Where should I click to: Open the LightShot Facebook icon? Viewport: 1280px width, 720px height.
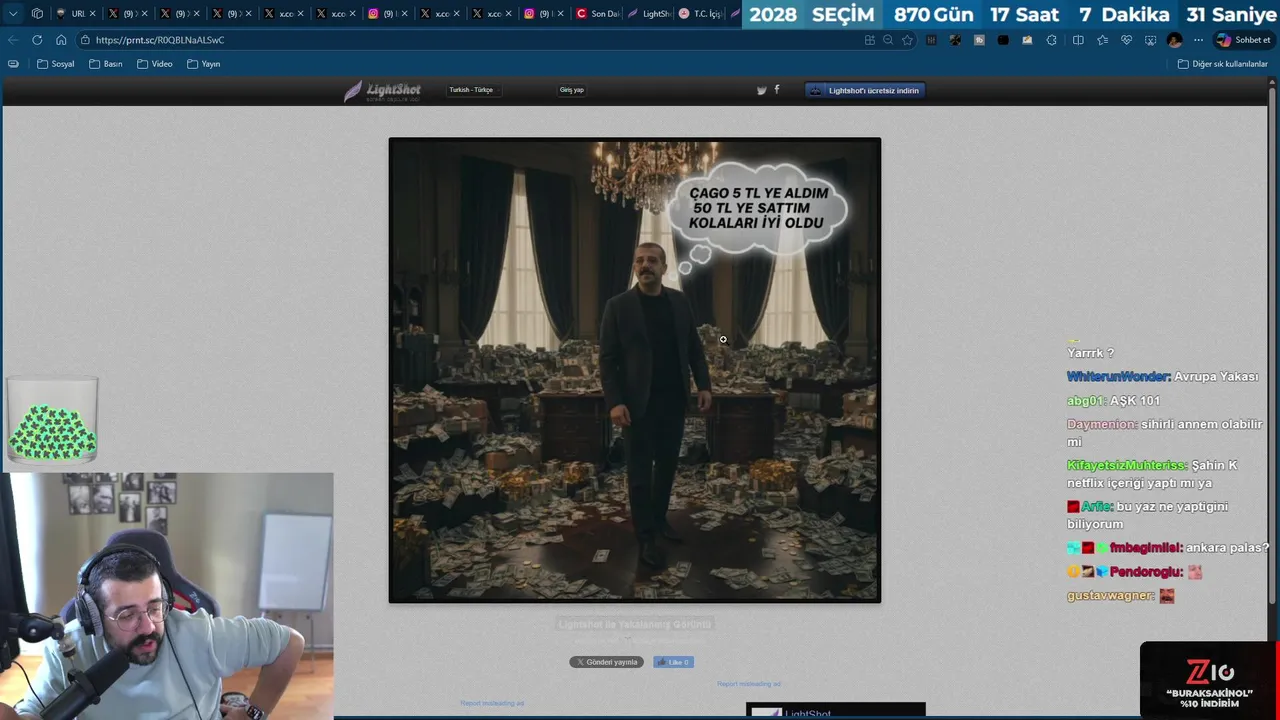tap(777, 90)
